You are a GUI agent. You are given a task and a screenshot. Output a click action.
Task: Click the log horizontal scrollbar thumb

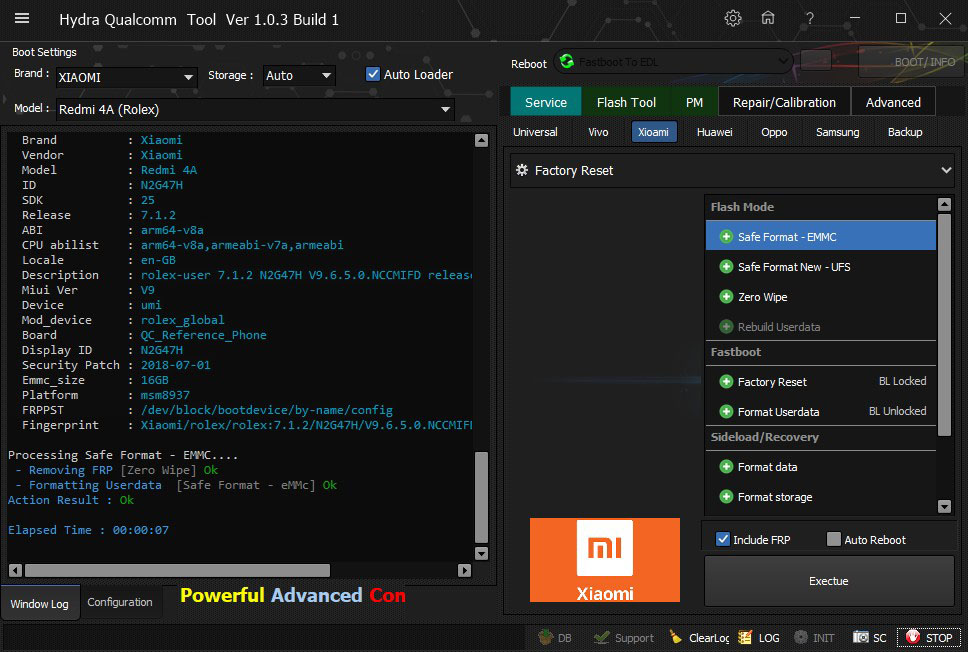(177, 570)
